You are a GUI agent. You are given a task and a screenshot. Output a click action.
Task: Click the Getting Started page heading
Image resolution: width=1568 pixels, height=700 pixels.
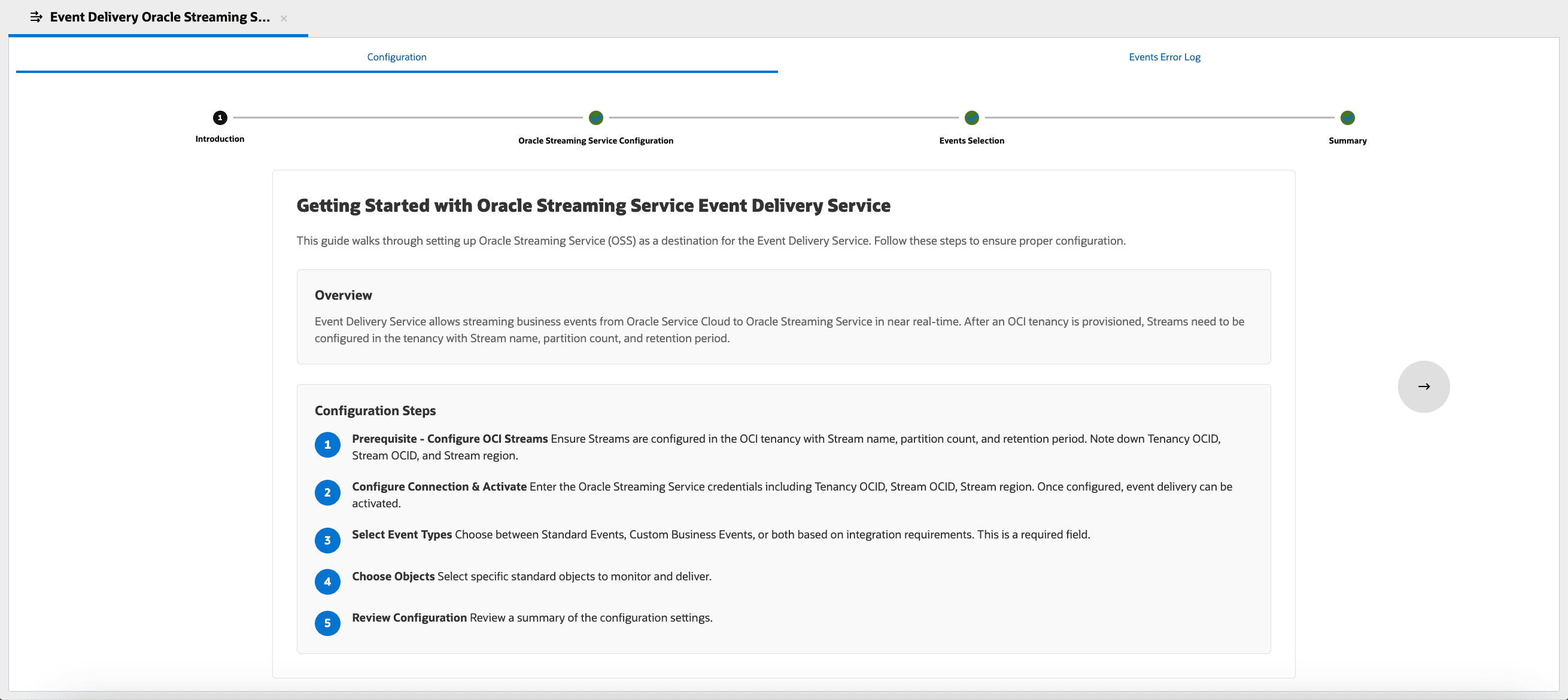coord(593,206)
